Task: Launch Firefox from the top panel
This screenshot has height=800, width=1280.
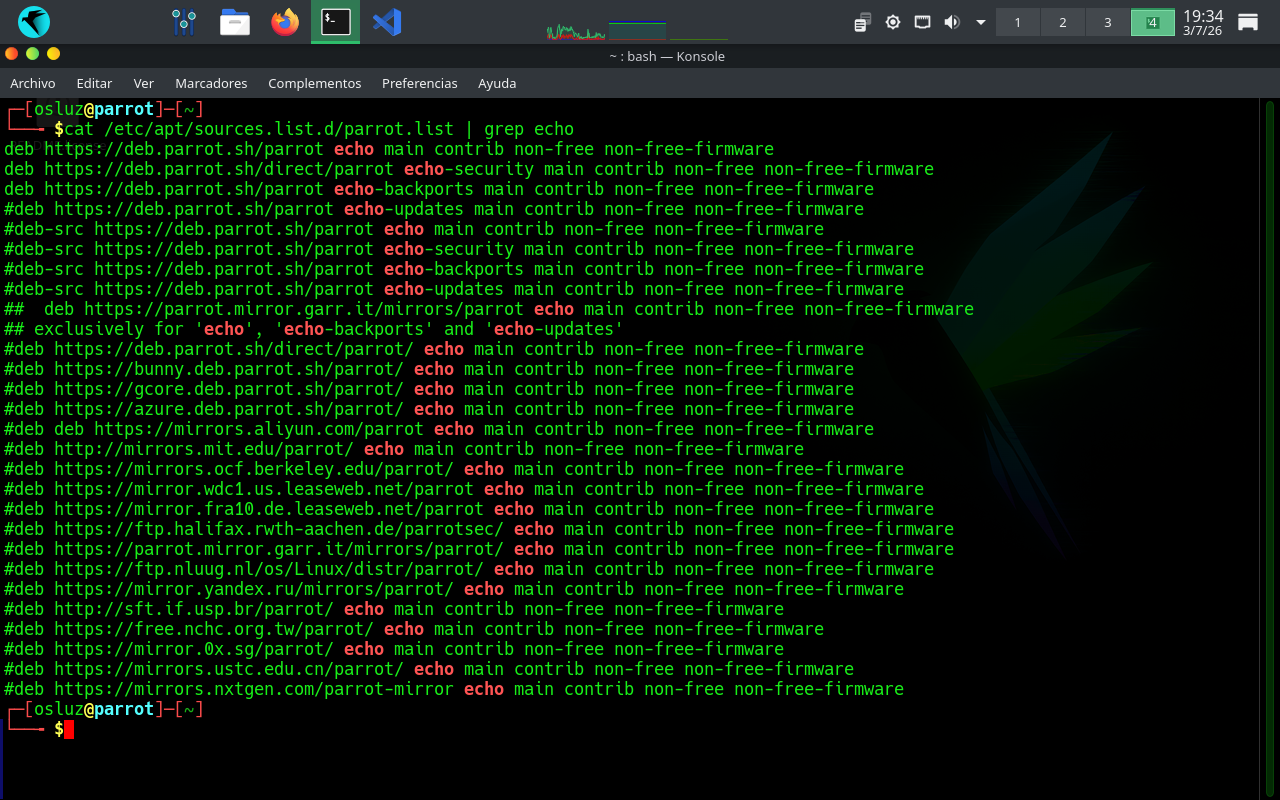Action: pos(285,21)
